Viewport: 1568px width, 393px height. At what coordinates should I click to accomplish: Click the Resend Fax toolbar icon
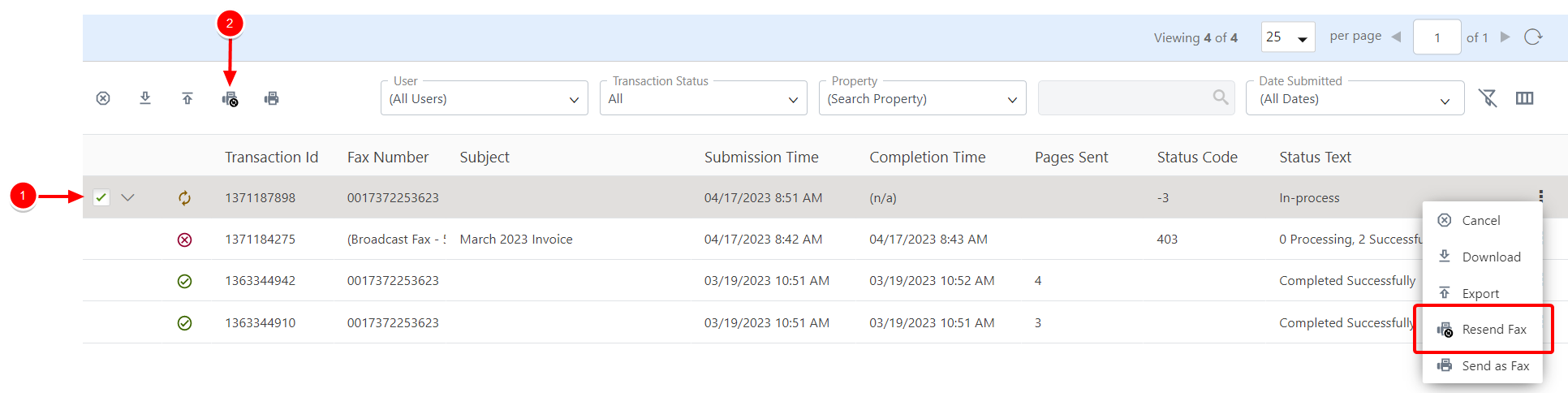(230, 99)
